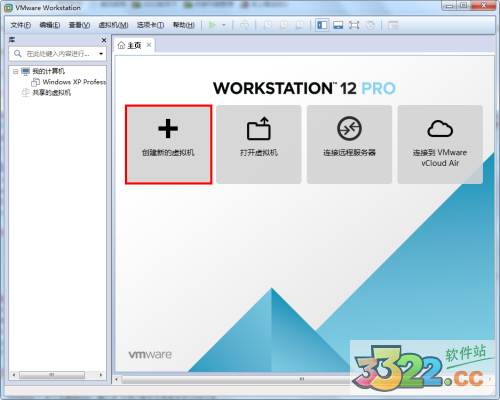Open the library search filter dropdown arrow
Image resolution: width=500 pixels, height=400 pixels.
[101, 54]
